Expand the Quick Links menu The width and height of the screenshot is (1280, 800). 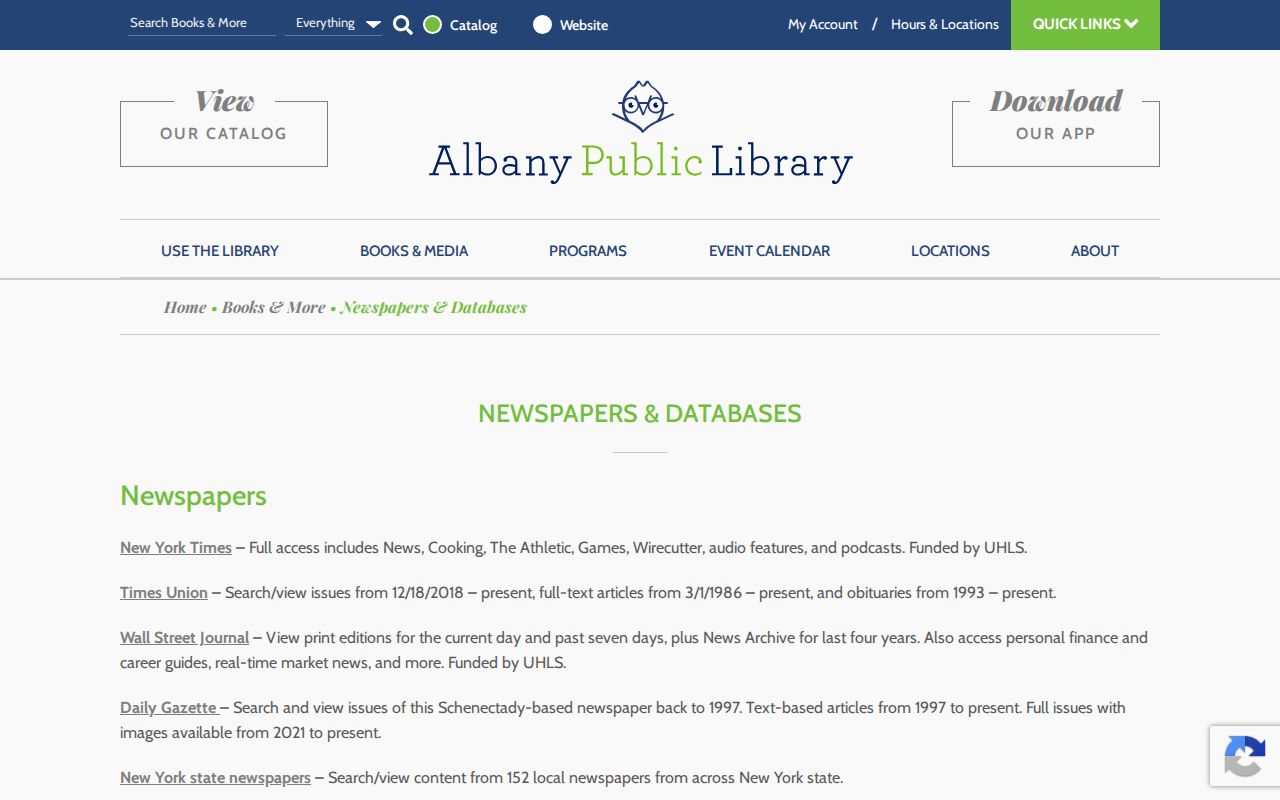(x=1085, y=25)
